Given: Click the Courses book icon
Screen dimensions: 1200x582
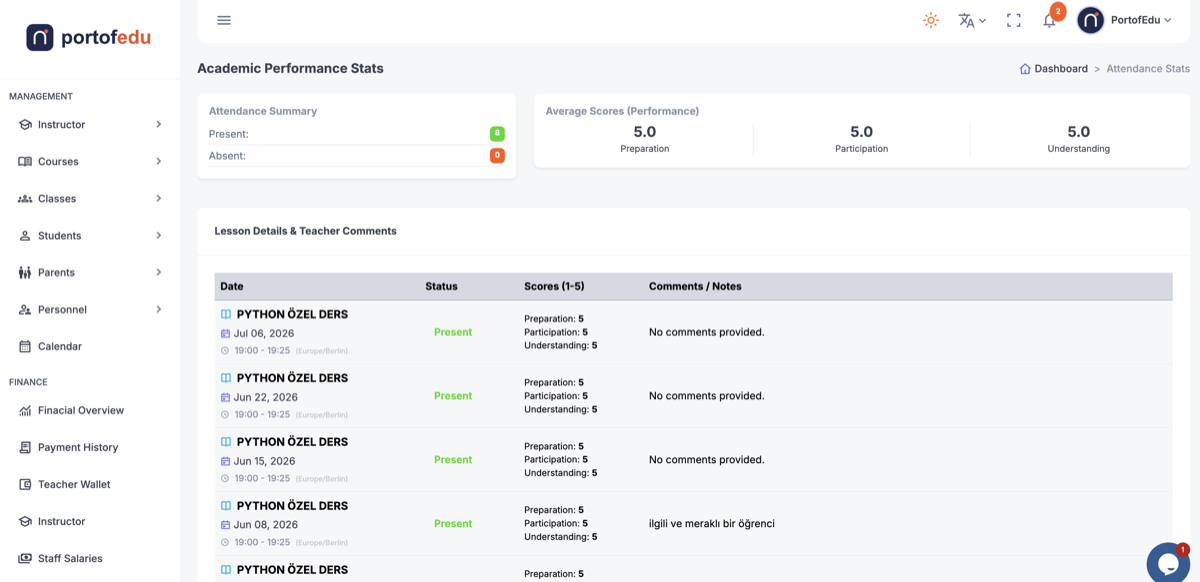Looking at the screenshot, I should (x=25, y=161).
